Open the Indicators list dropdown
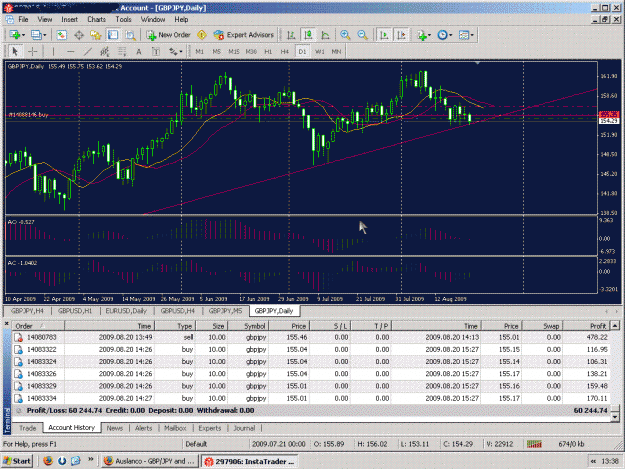The width and height of the screenshot is (625, 469). click(x=424, y=35)
